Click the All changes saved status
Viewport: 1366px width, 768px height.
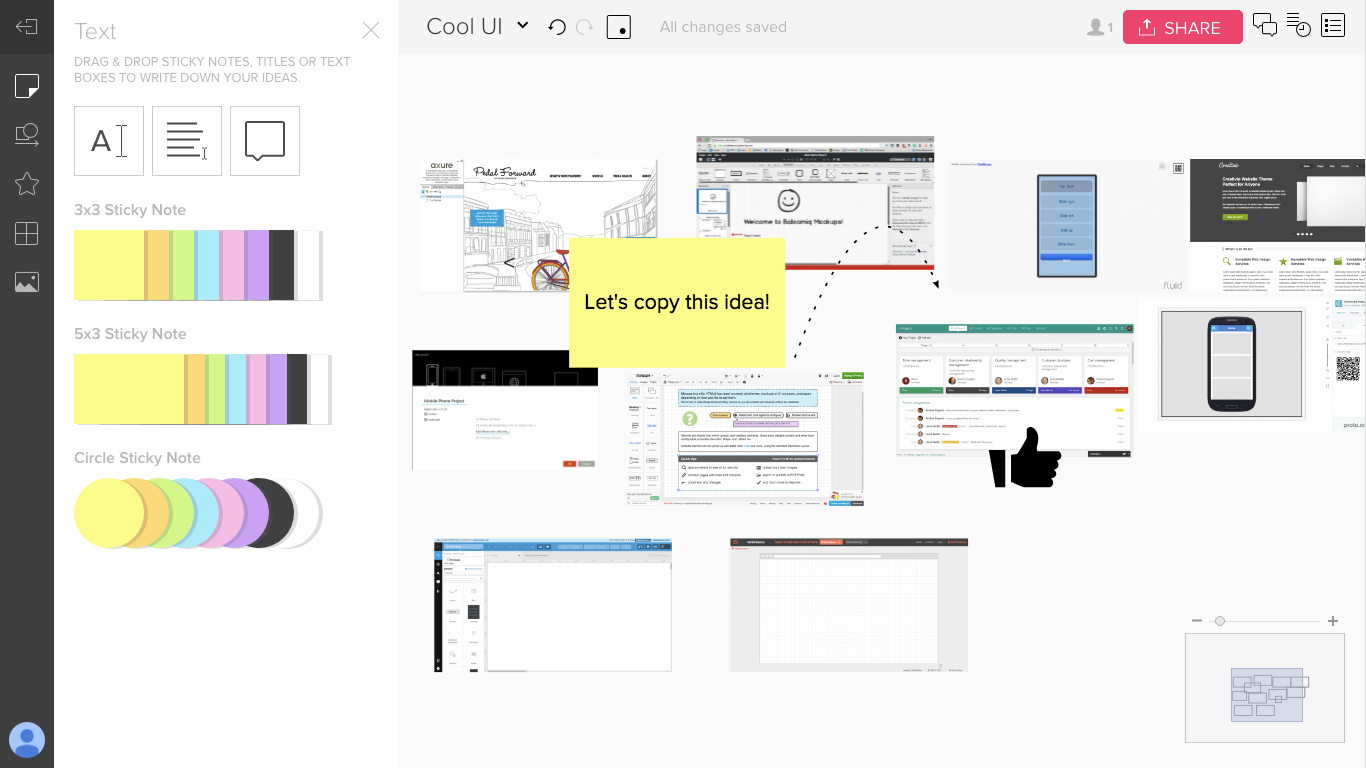point(723,27)
